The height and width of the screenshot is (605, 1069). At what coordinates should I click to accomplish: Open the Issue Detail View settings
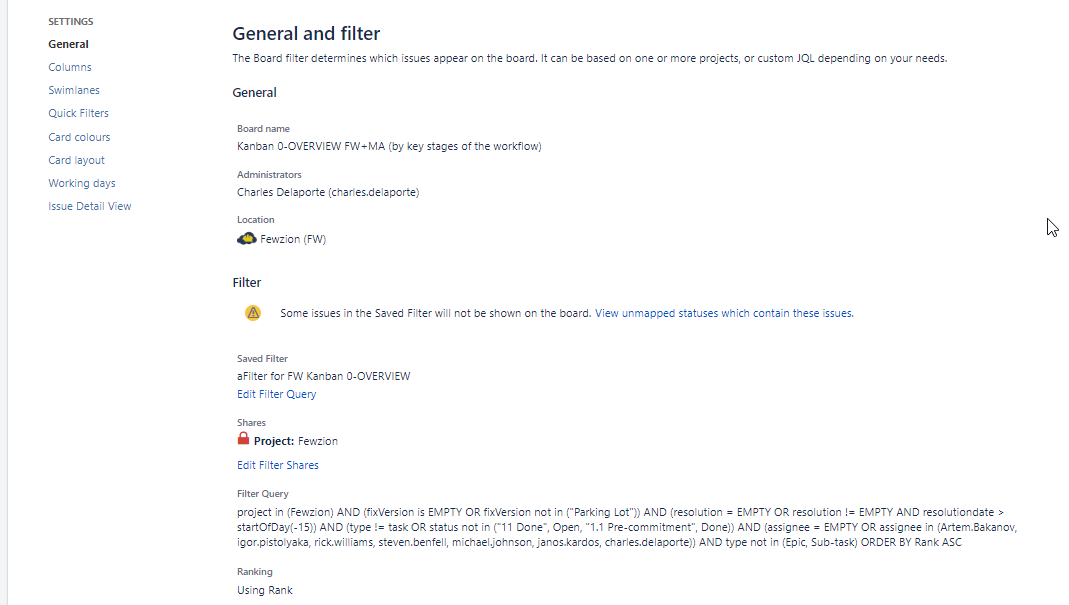coord(90,205)
